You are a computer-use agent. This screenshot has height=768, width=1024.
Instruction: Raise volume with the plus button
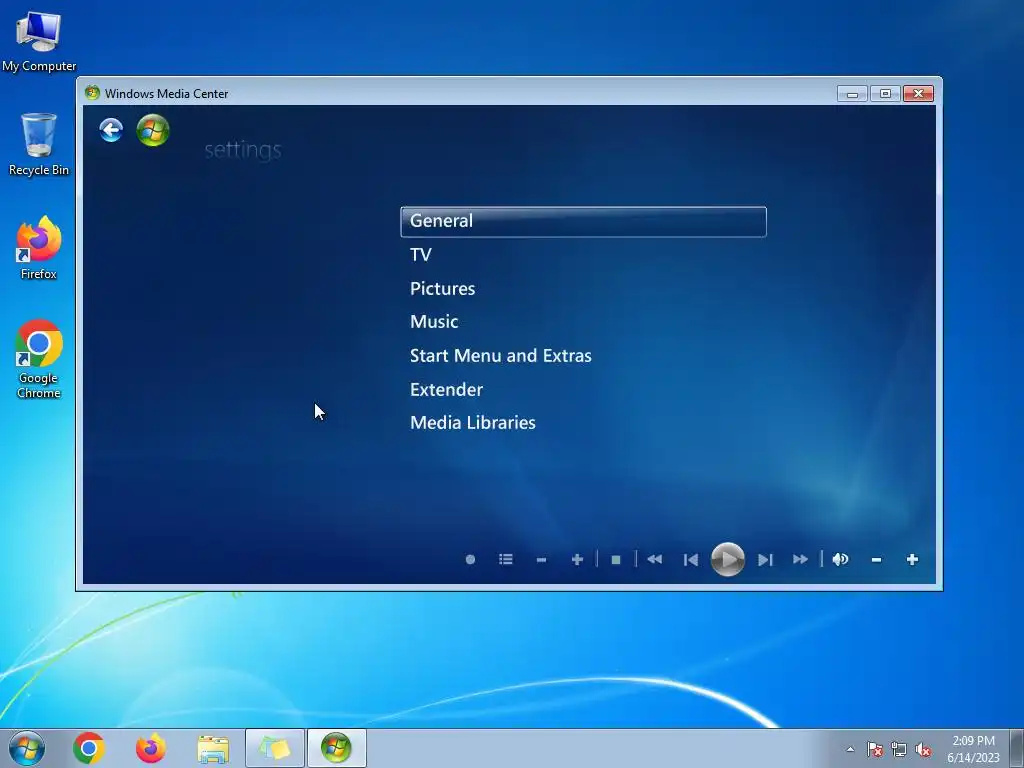point(912,560)
